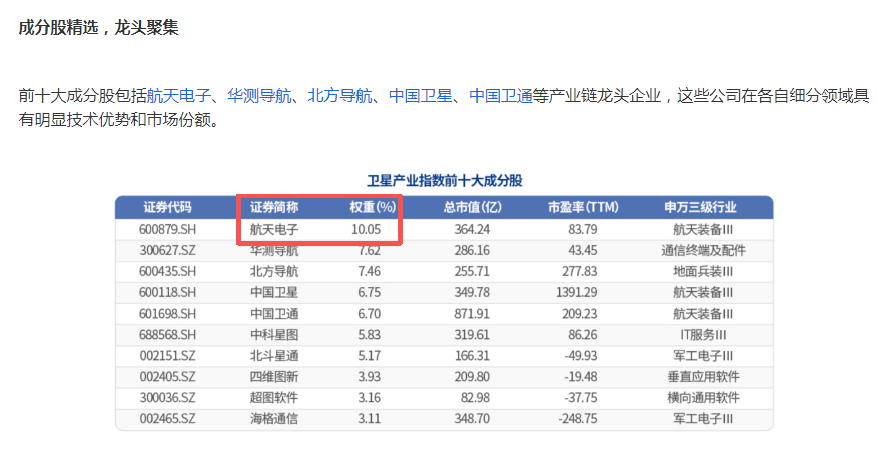Click weight value 3.16
The height and width of the screenshot is (450, 877).
370,398
